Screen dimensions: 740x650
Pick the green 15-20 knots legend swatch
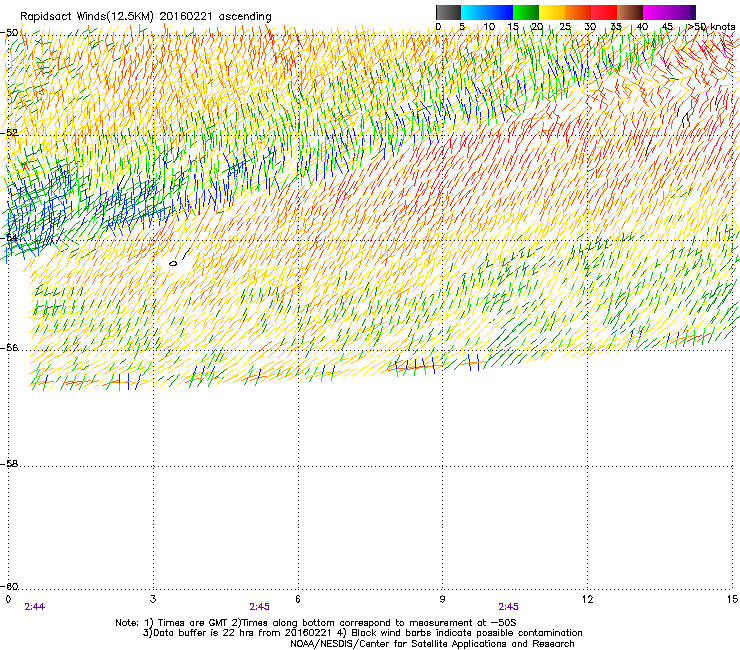[526, 12]
